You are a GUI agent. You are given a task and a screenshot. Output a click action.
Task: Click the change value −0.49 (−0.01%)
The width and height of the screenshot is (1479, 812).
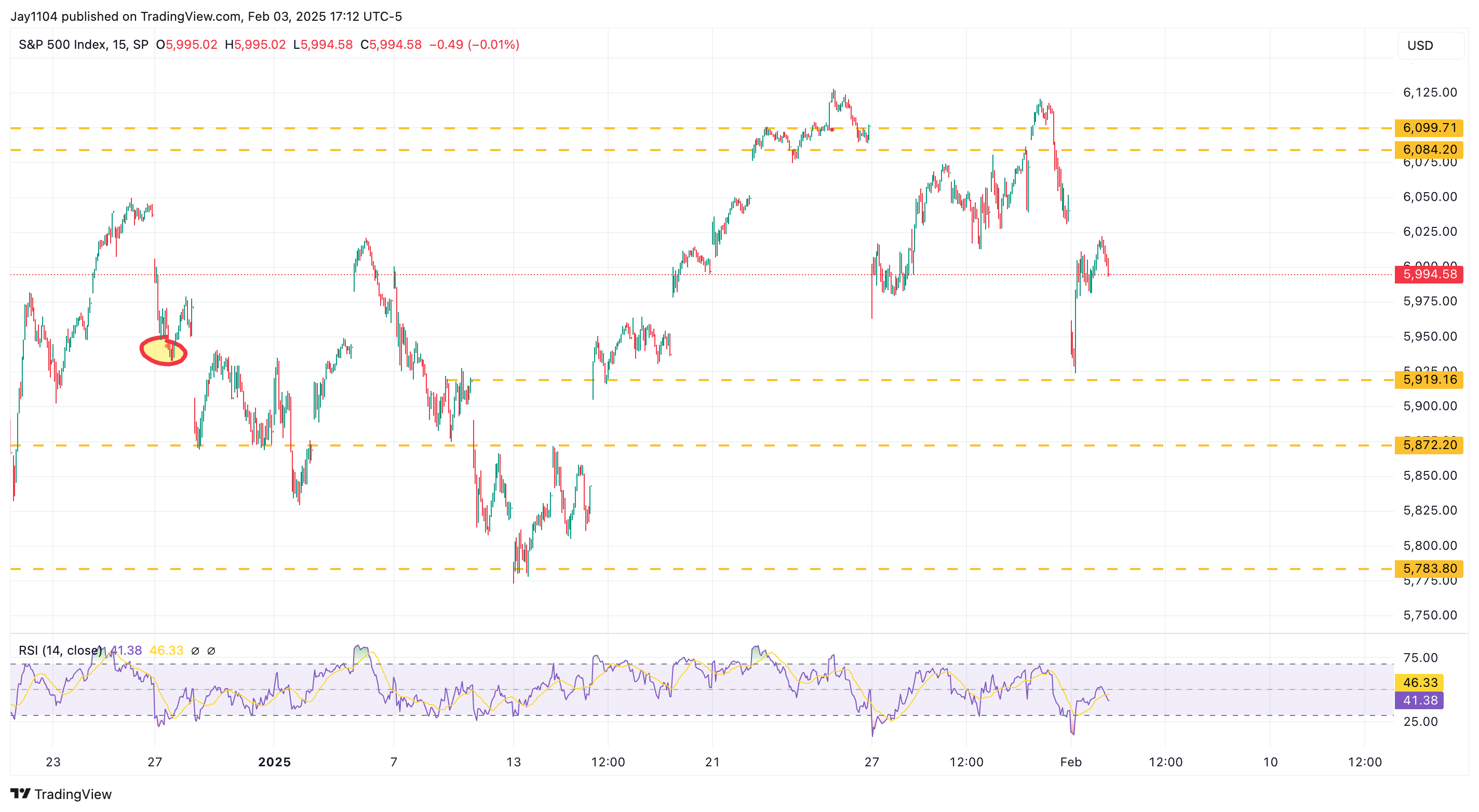(474, 45)
